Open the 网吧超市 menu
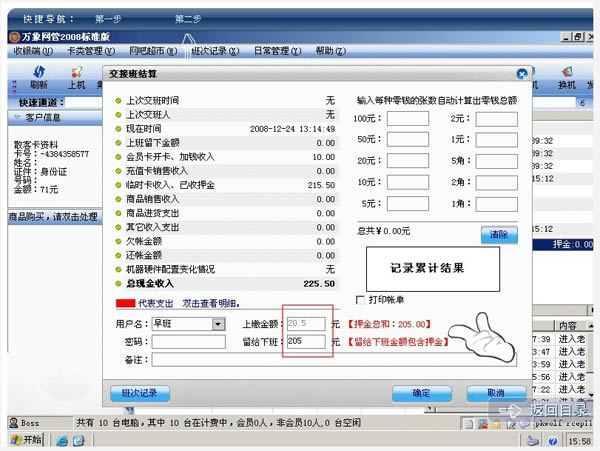The image size is (600, 451). click(x=153, y=51)
